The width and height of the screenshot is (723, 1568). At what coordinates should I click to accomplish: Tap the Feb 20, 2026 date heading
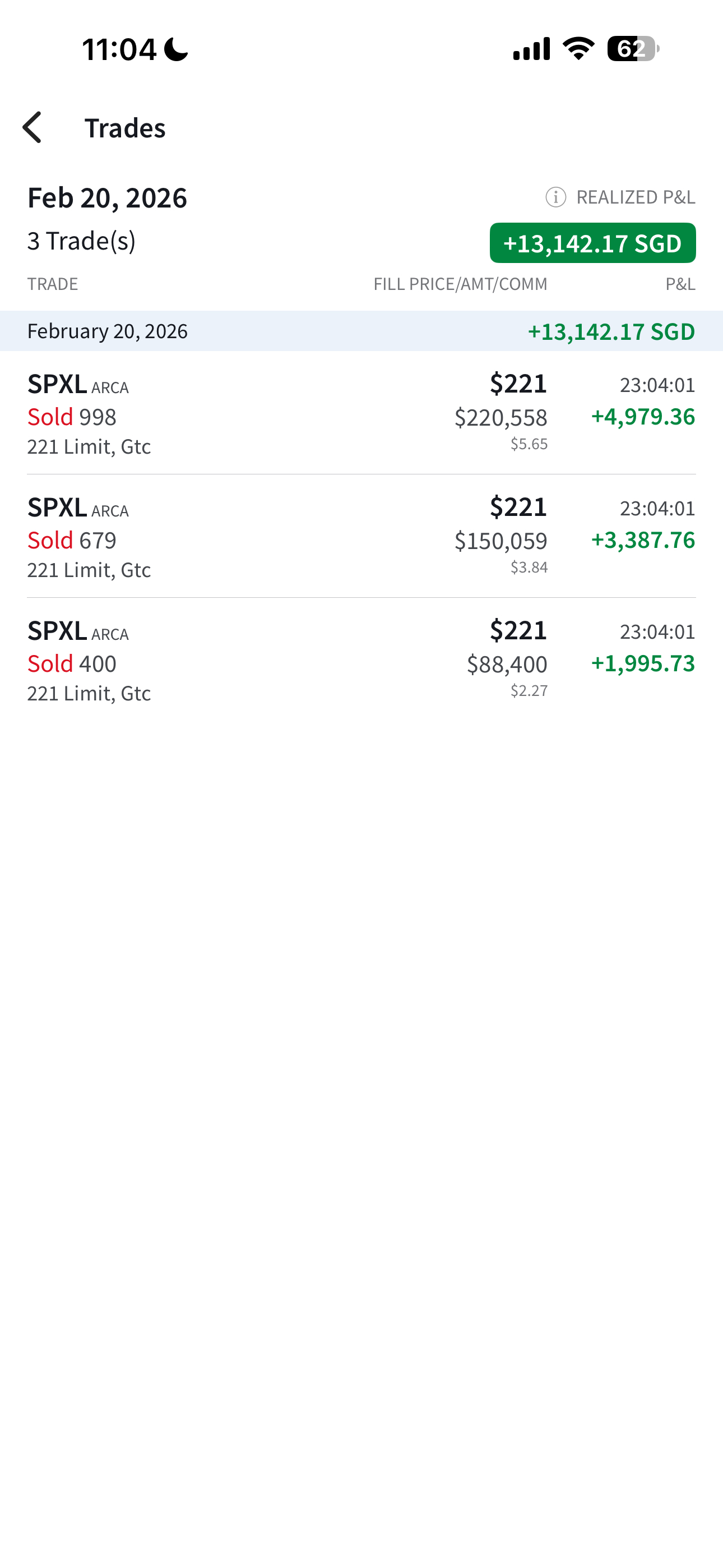[x=107, y=198]
